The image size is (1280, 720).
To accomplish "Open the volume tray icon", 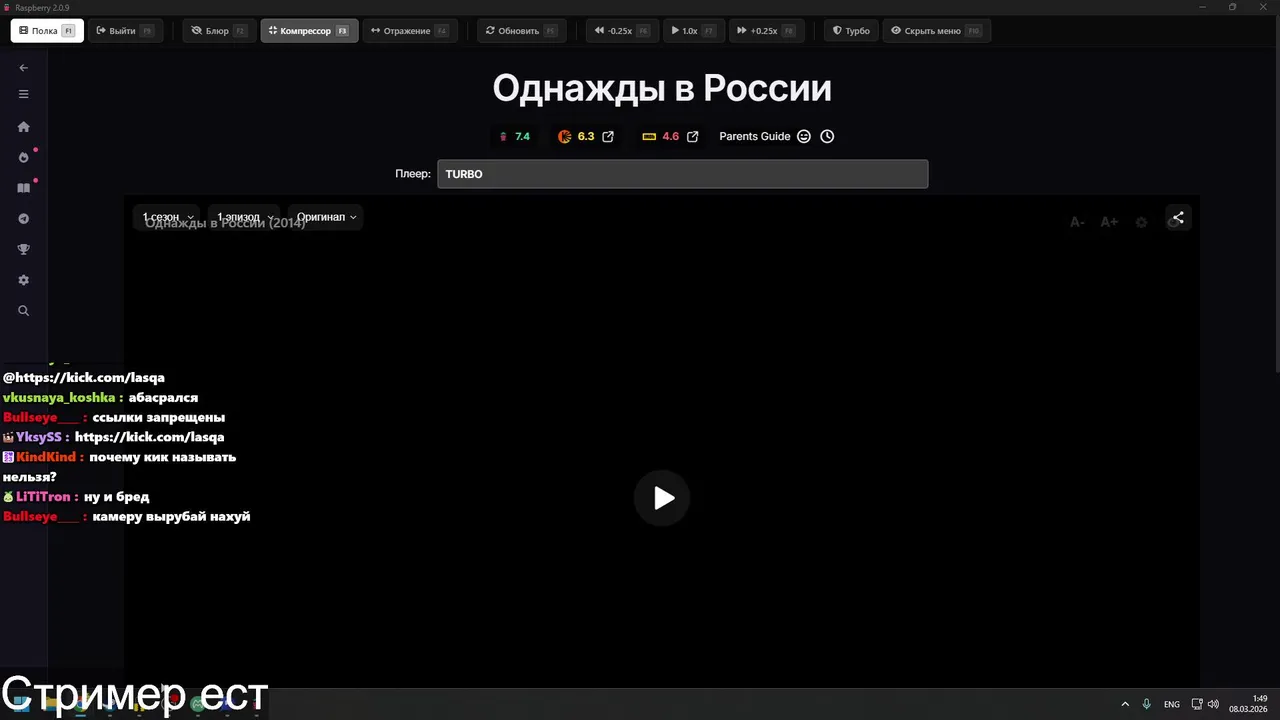I will click(x=1213, y=704).
